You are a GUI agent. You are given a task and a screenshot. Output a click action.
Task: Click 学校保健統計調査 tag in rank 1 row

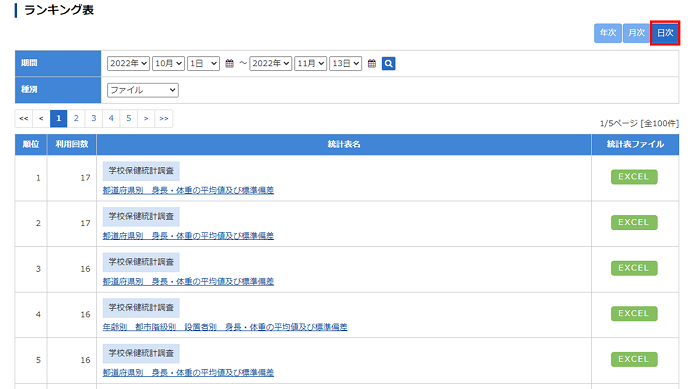coord(141,171)
